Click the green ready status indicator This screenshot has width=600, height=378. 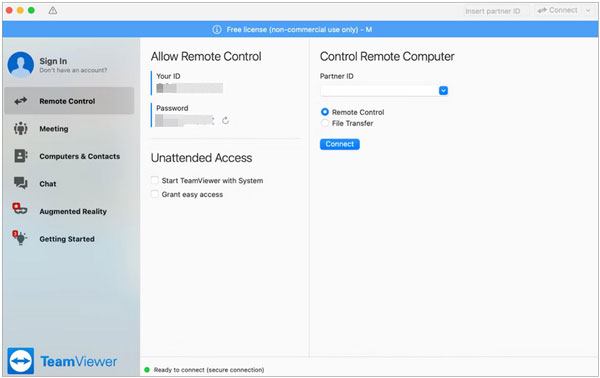point(147,370)
